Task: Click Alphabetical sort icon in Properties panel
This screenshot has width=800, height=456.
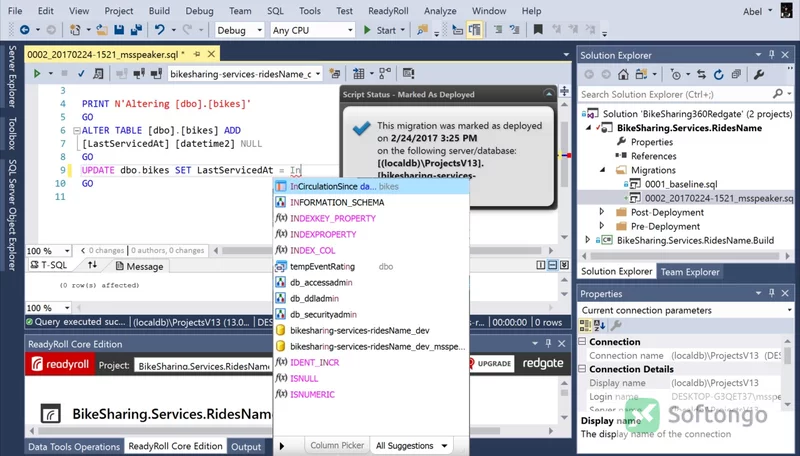Action: tap(599, 325)
